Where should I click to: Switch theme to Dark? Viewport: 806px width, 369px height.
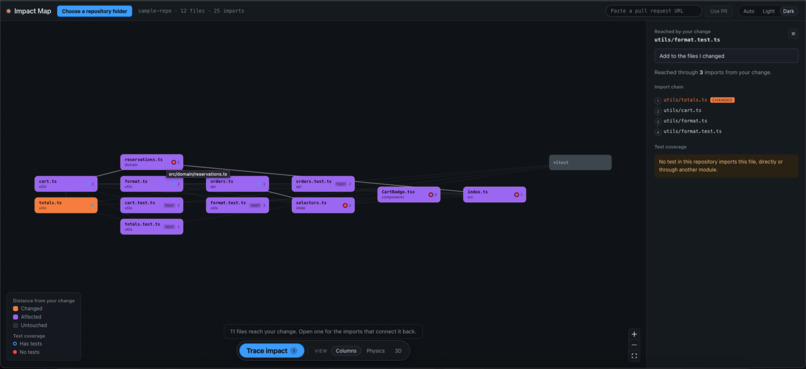coord(789,11)
